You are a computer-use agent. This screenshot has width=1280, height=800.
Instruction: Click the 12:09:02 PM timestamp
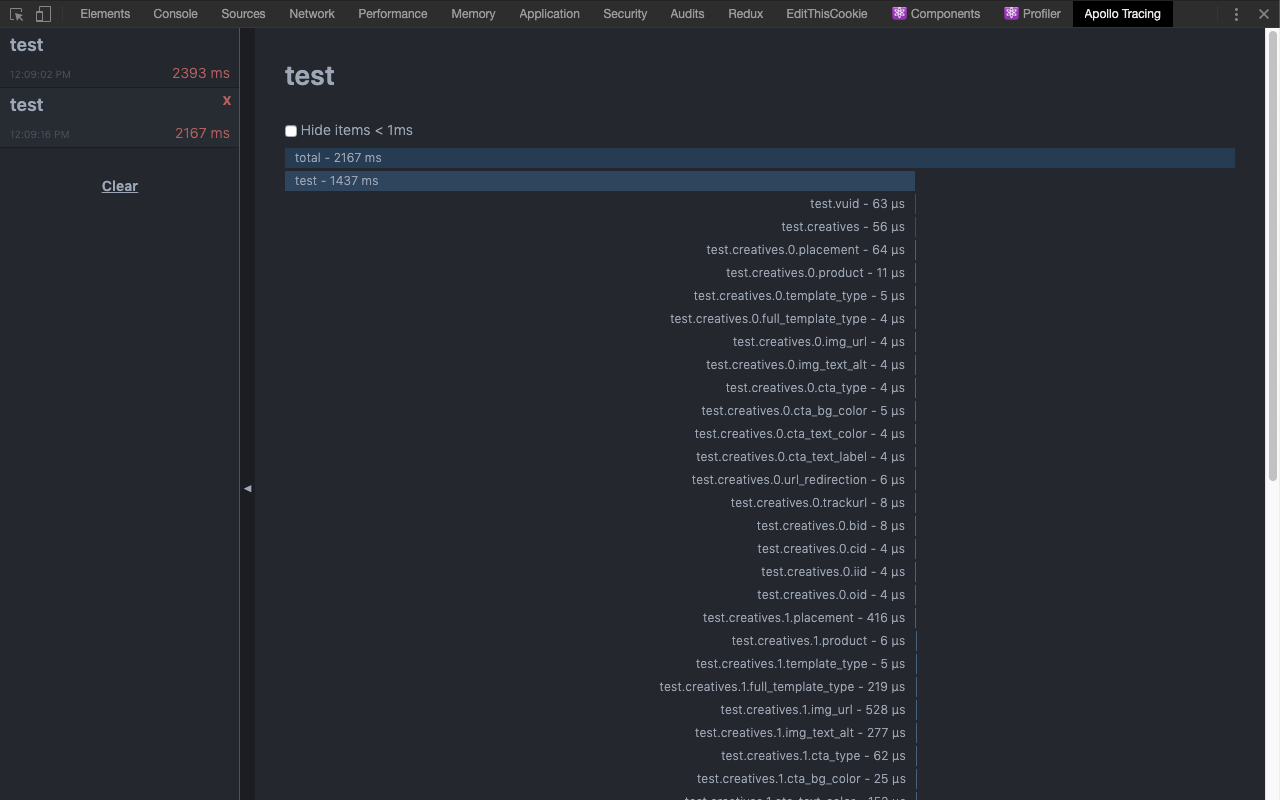[40, 75]
